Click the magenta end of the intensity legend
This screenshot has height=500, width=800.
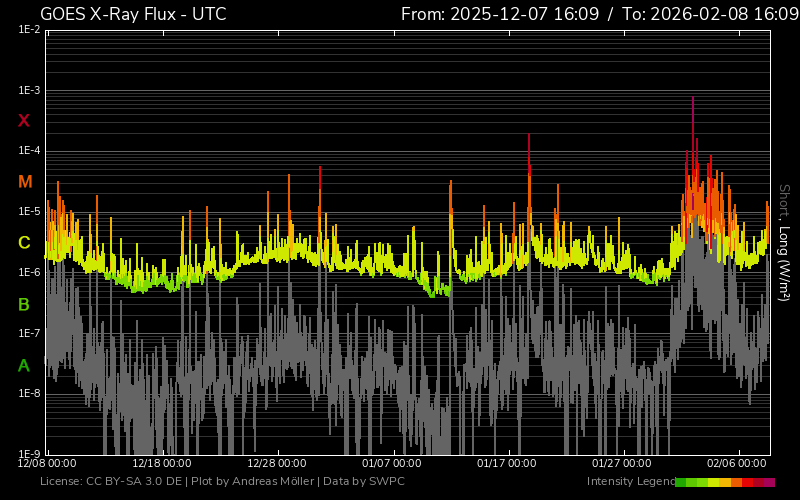pyautogui.click(x=769, y=482)
